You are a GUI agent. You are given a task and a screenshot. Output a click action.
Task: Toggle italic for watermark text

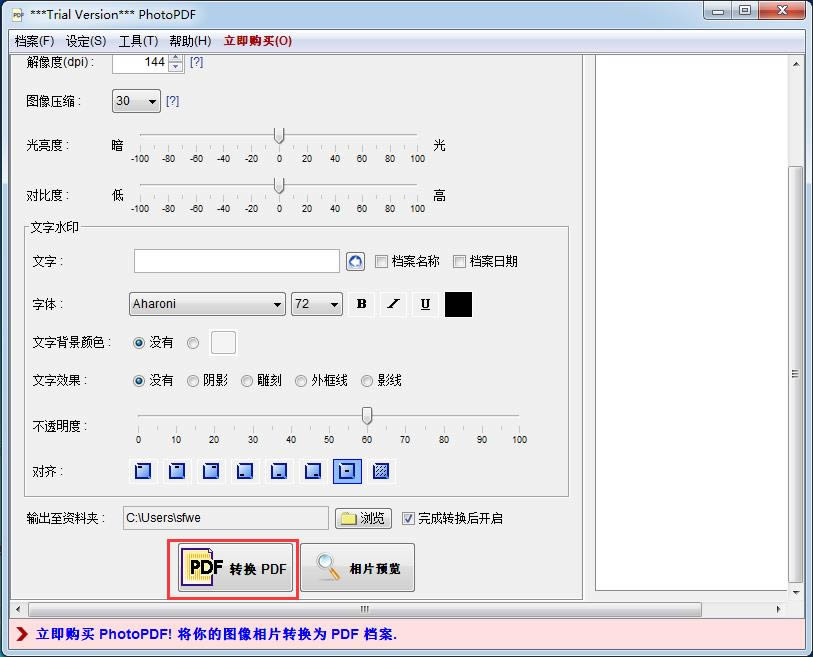click(394, 304)
